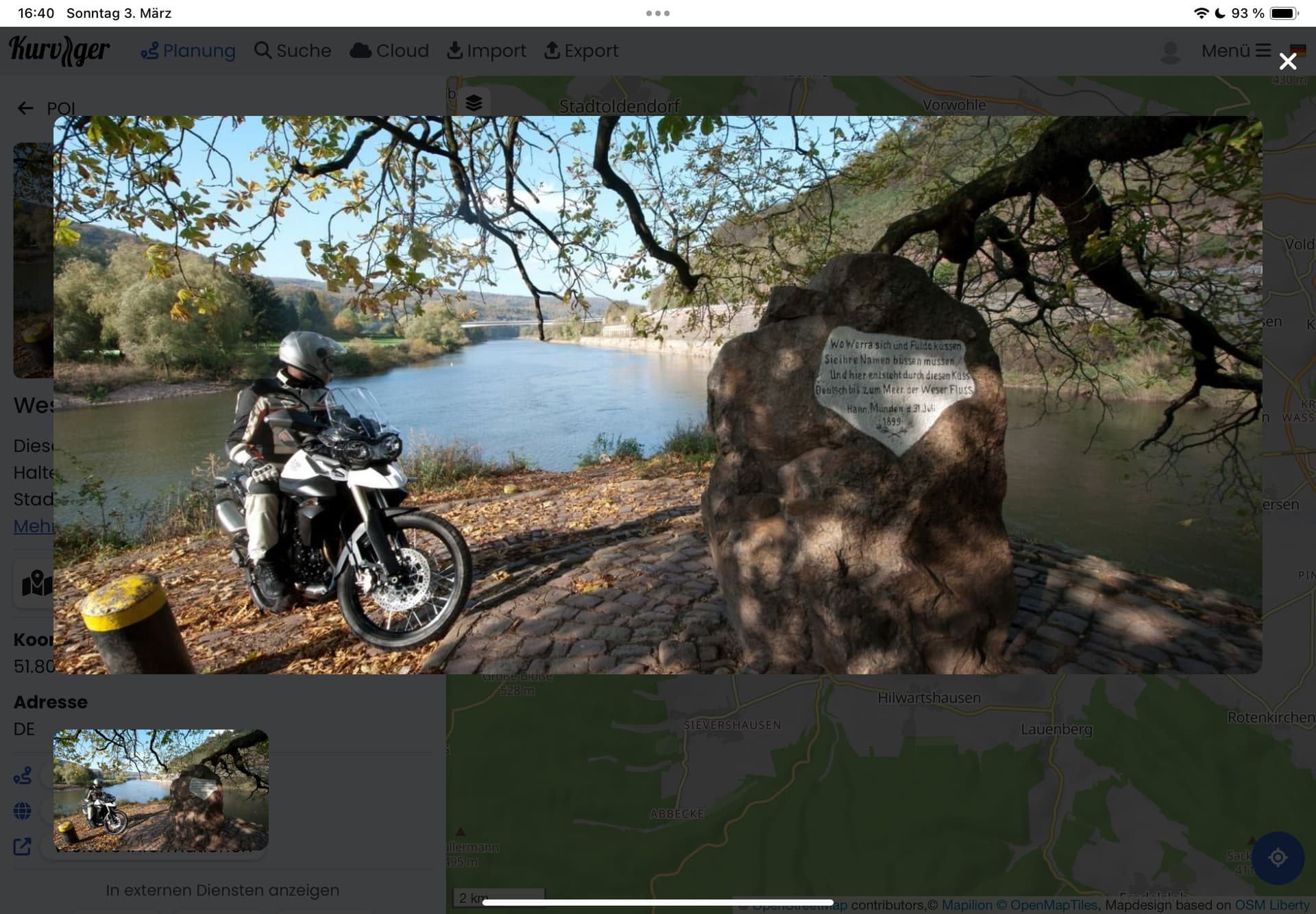Open the Mehr link in the description
The height and width of the screenshot is (914, 1316).
point(34,526)
